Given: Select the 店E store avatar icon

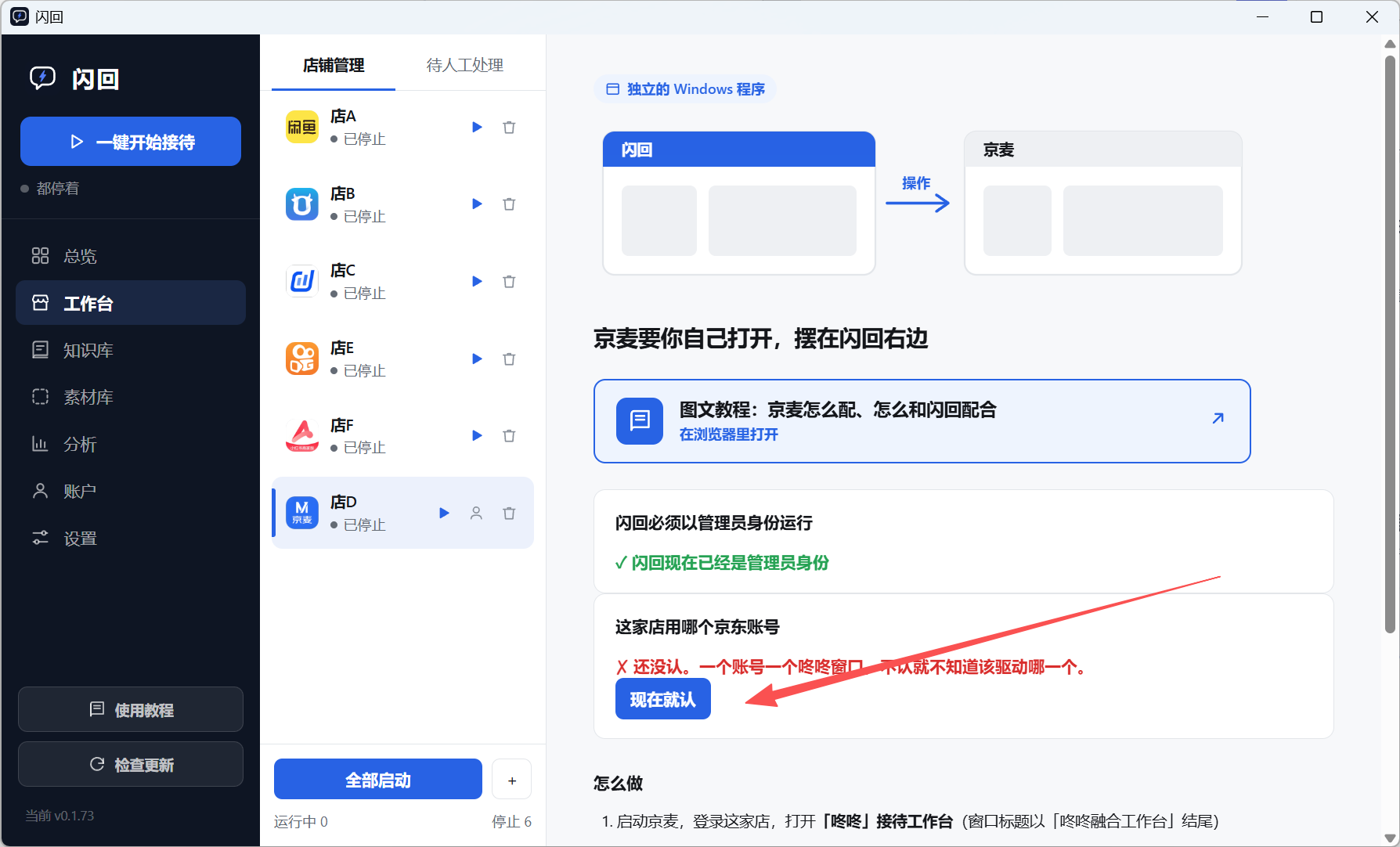Looking at the screenshot, I should (302, 359).
